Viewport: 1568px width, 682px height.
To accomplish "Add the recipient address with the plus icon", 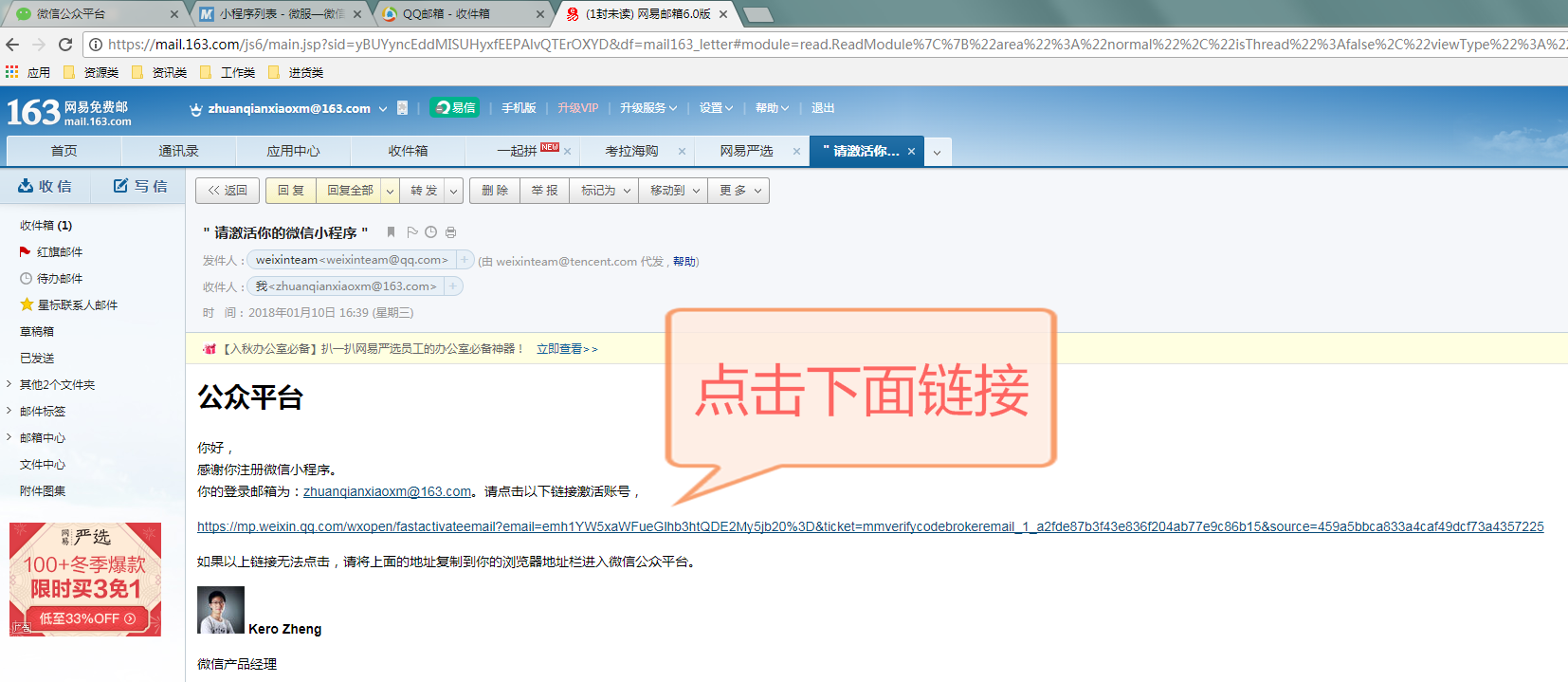I will click(x=453, y=286).
